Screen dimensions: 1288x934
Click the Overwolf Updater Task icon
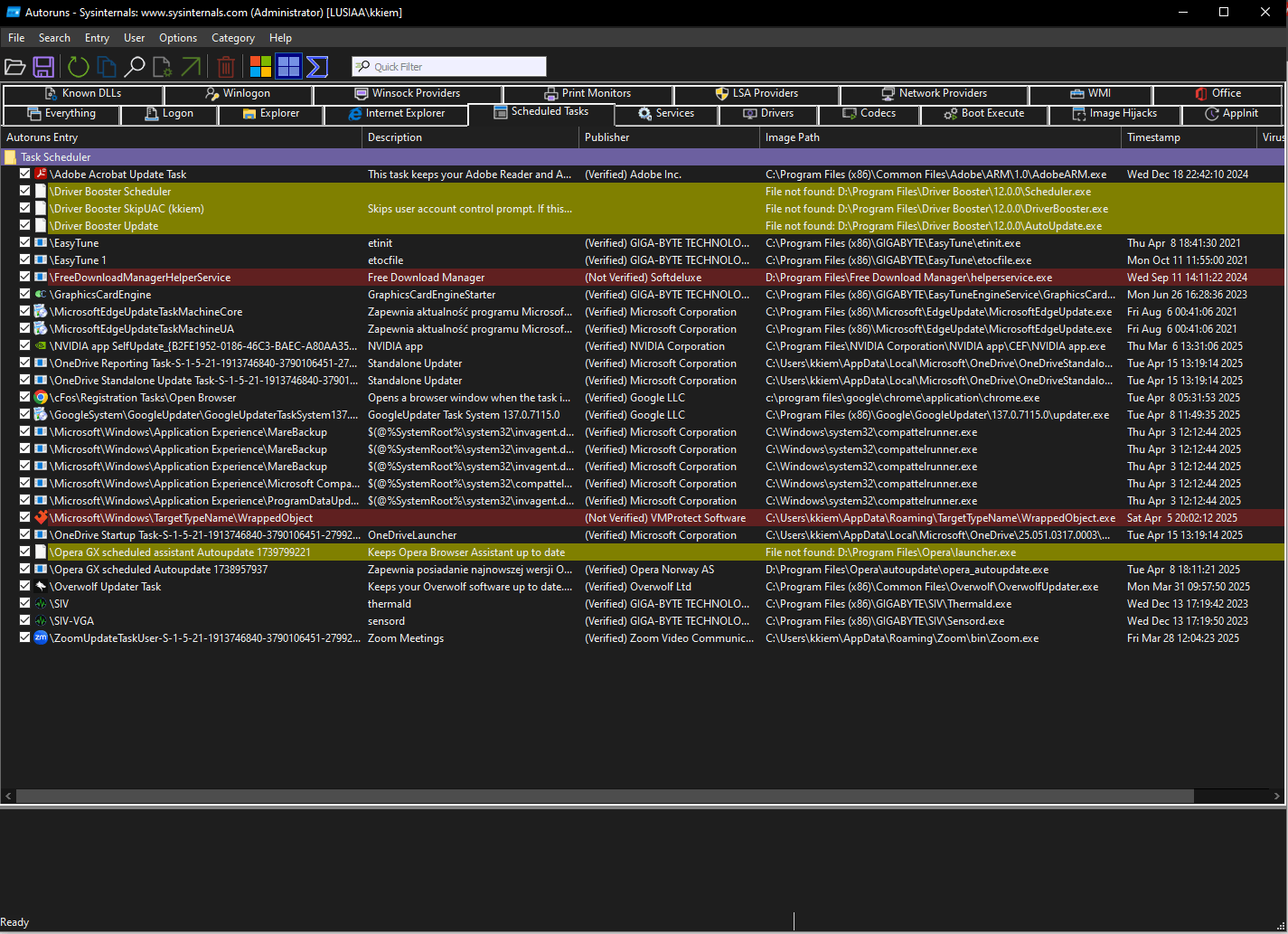point(41,586)
